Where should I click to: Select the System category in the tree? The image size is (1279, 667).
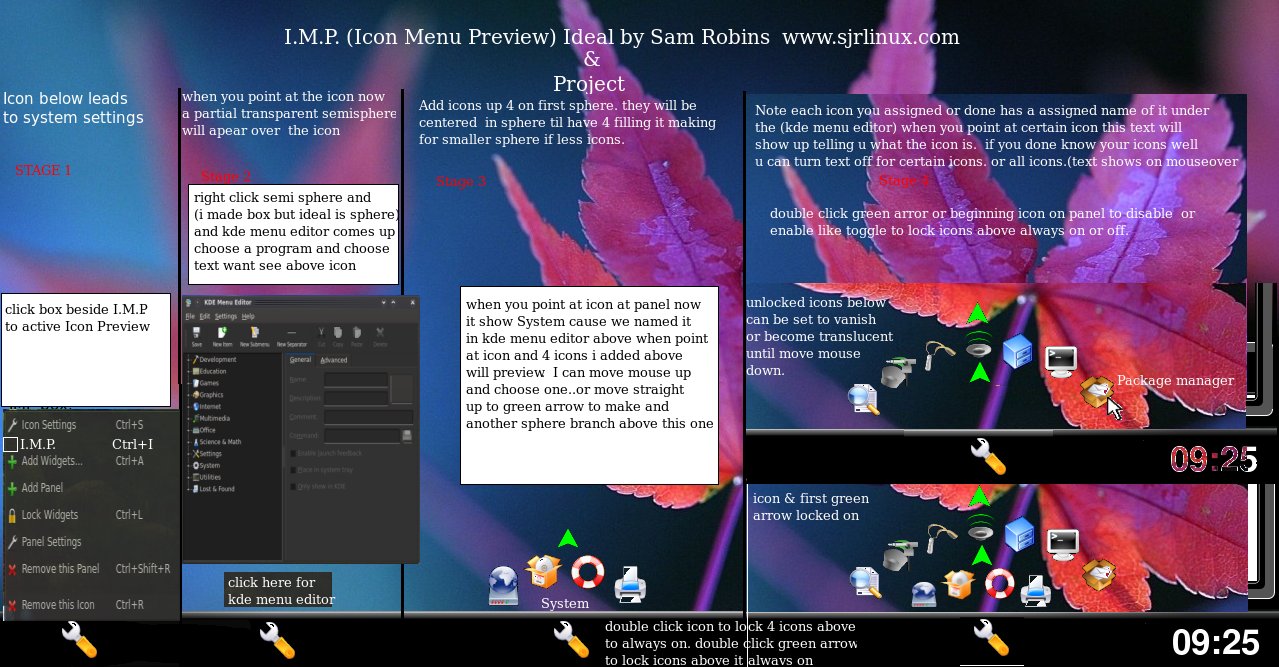(206, 465)
